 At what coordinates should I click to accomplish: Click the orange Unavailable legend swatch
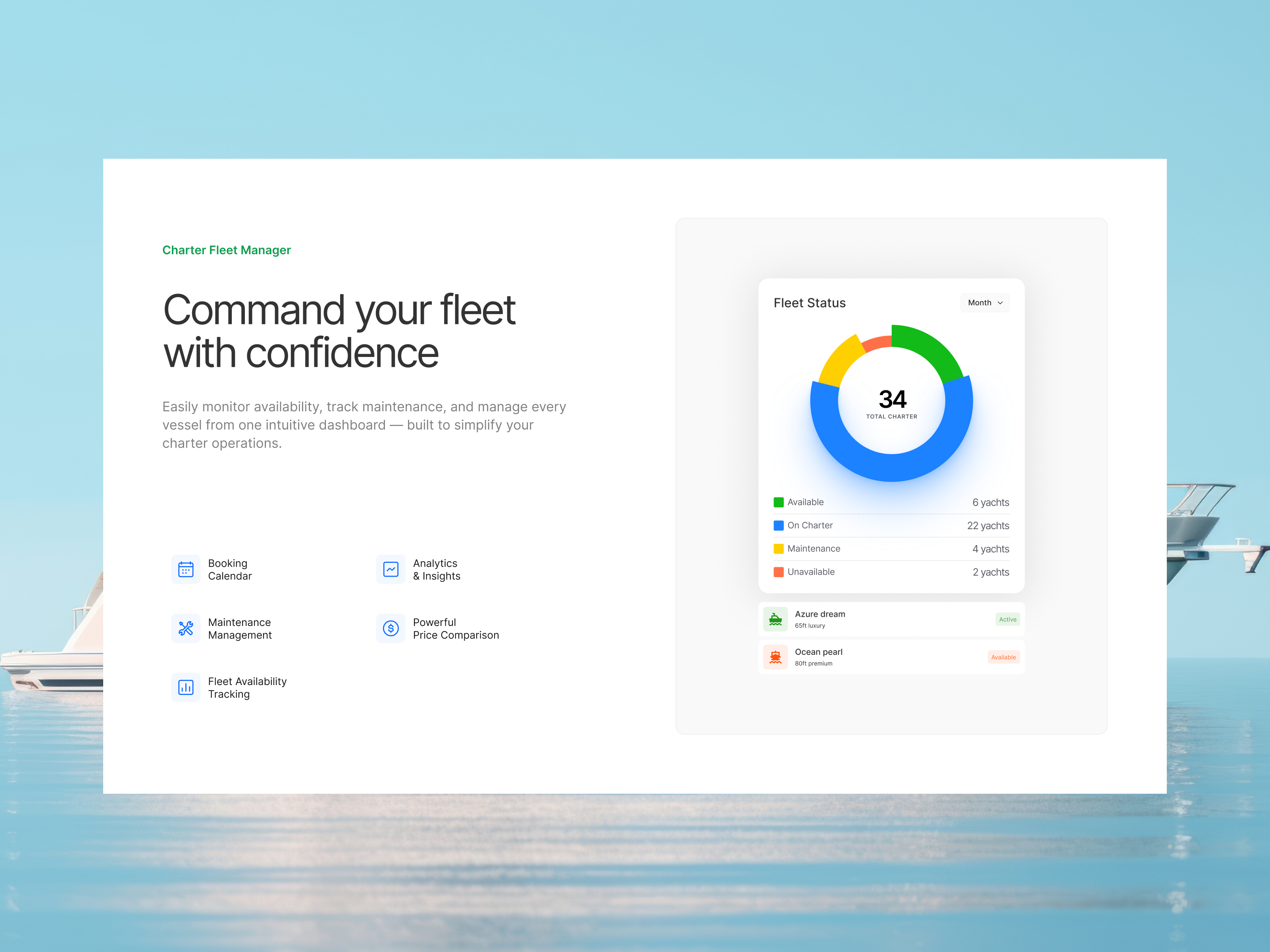779,572
